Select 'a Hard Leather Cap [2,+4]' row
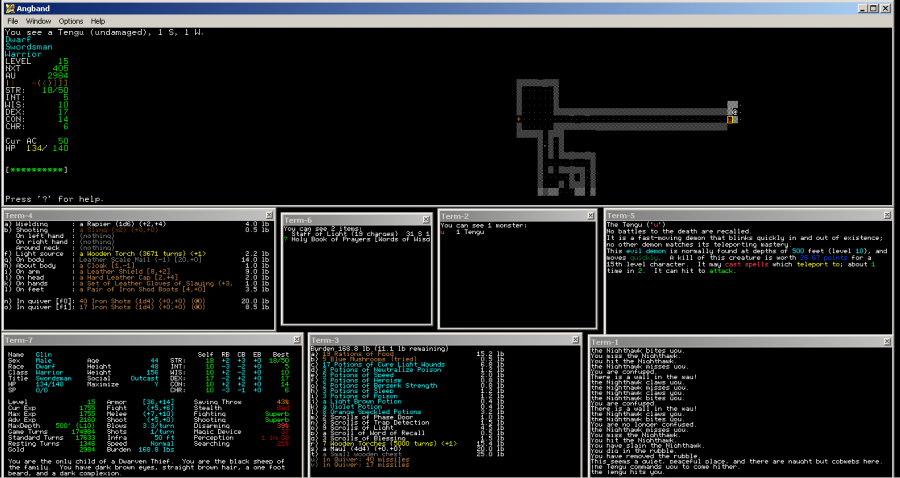Image resolution: width=900 pixels, height=478 pixels. (137, 277)
